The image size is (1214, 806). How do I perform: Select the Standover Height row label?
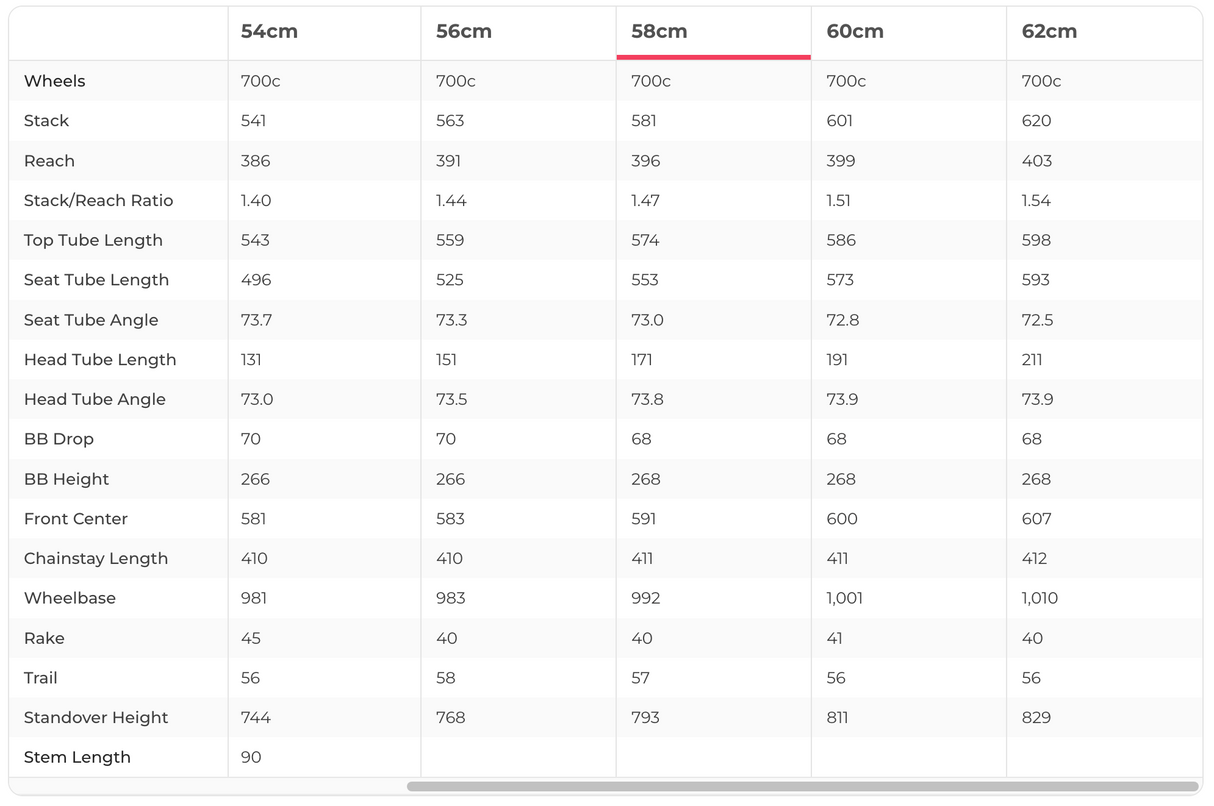coord(96,717)
